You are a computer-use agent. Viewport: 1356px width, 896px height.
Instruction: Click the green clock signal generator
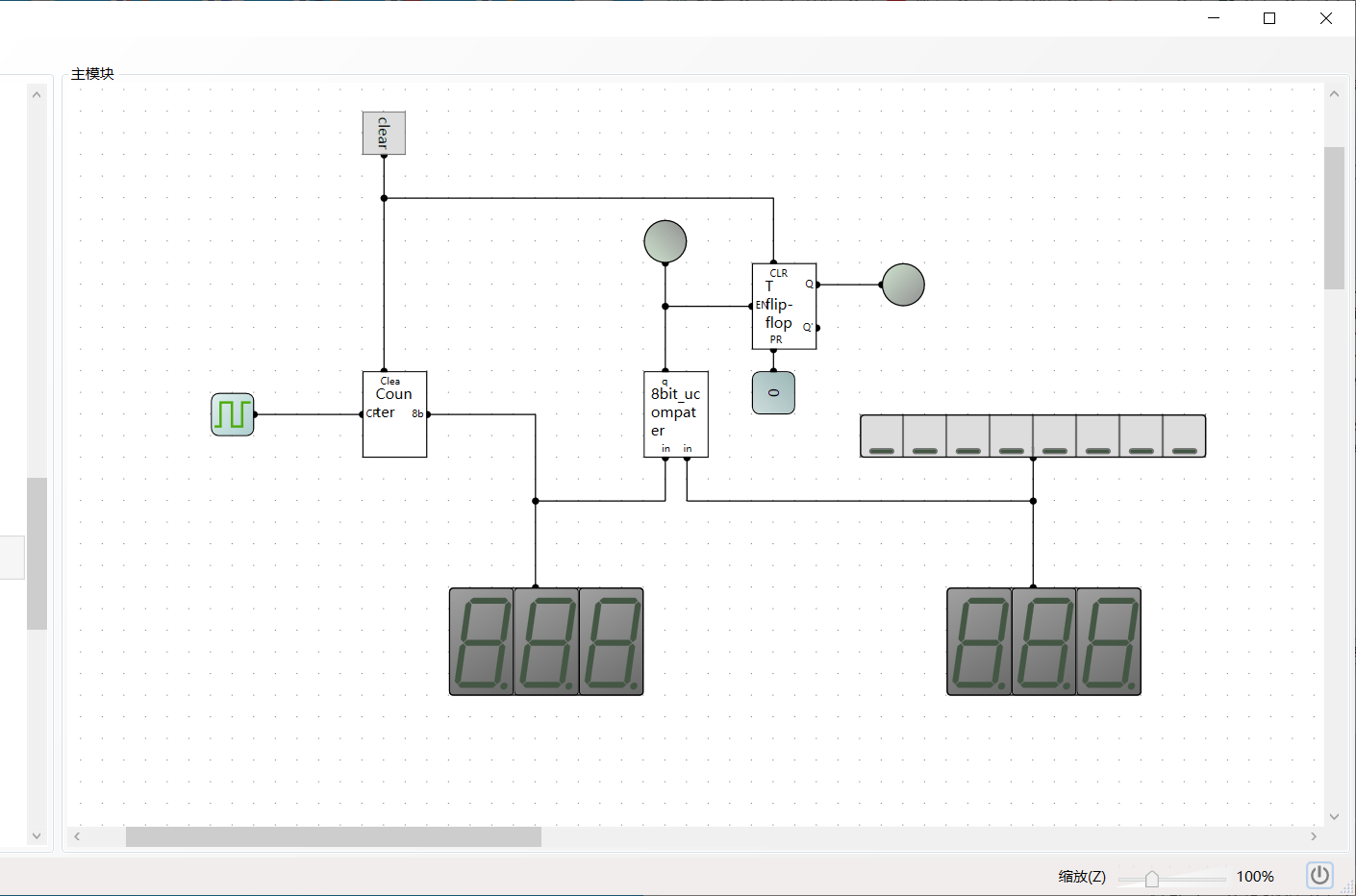(x=233, y=414)
